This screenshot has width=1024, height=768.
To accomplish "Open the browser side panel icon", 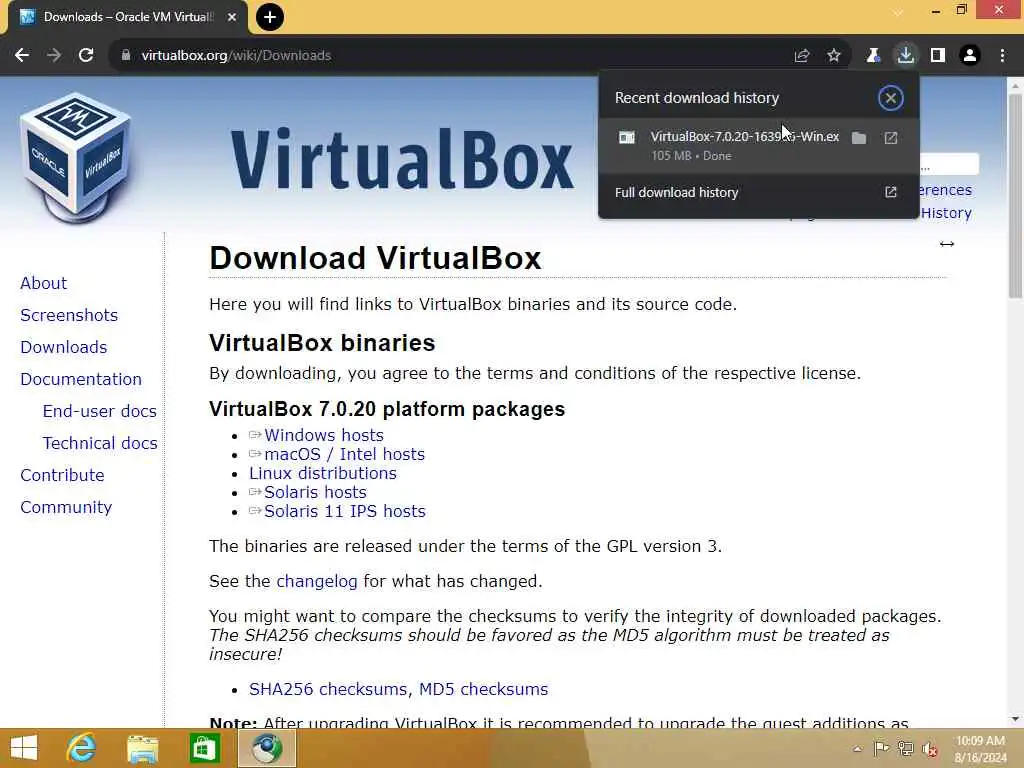I will [938, 56].
